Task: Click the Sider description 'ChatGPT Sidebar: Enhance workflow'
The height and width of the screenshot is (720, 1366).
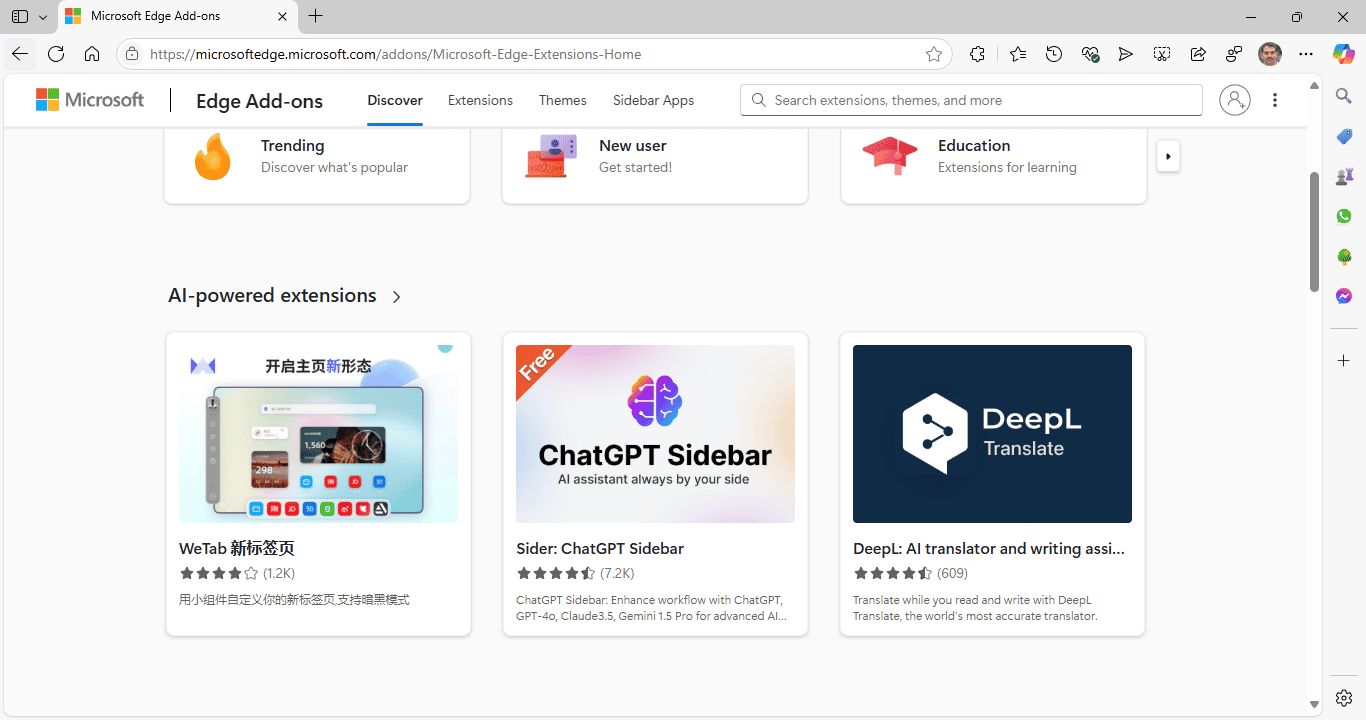Action: [x=651, y=608]
